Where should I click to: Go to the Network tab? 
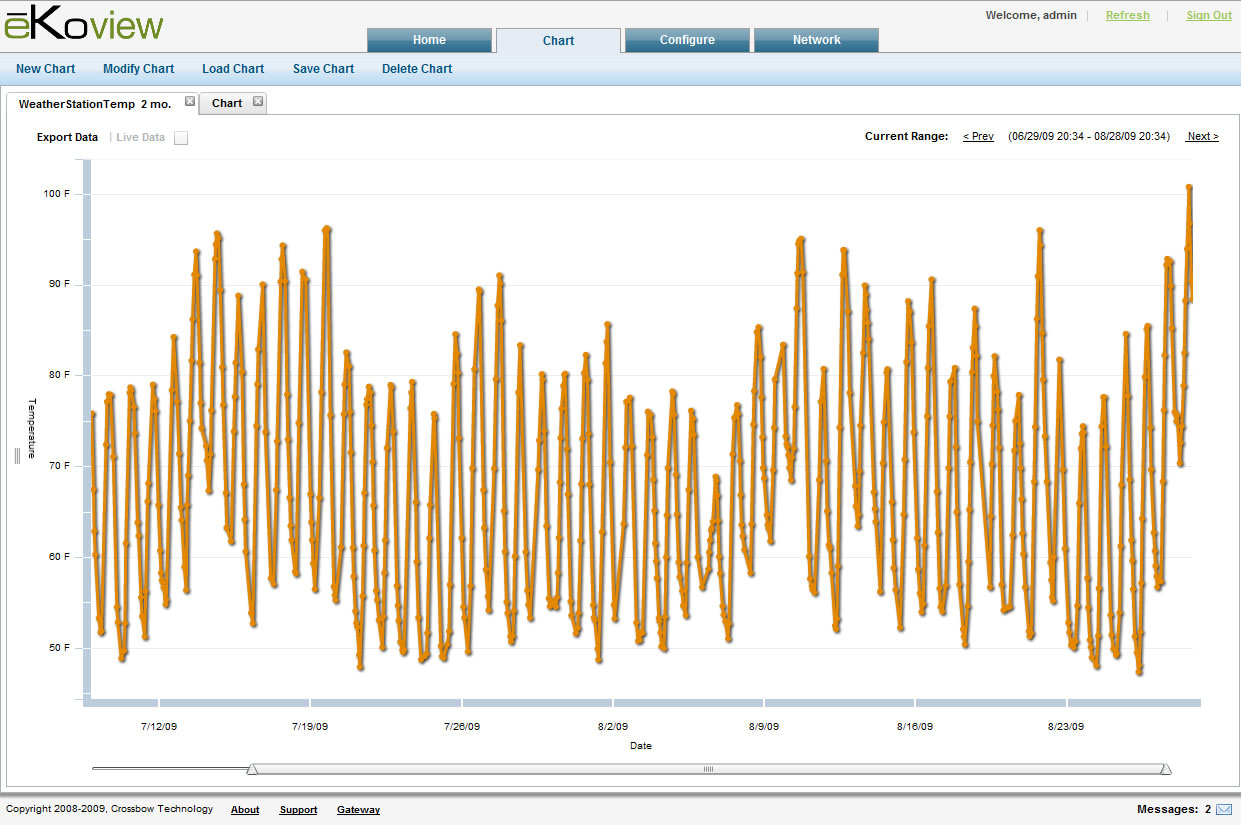[x=816, y=40]
